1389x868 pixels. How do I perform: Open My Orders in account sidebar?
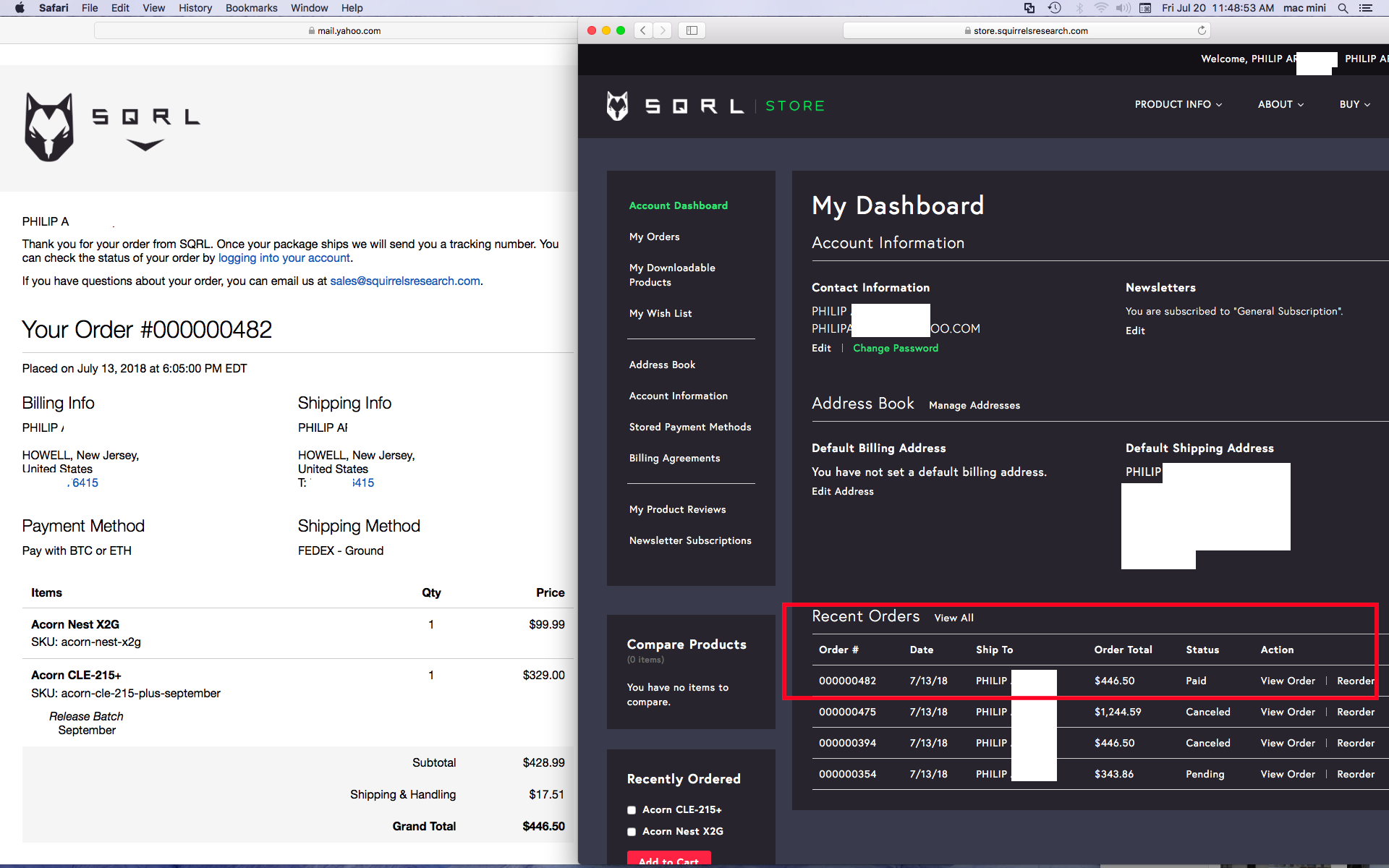pos(654,237)
